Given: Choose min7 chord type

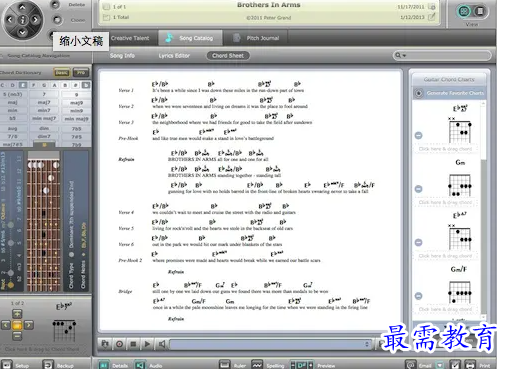Looking at the screenshot, I should [44, 110].
